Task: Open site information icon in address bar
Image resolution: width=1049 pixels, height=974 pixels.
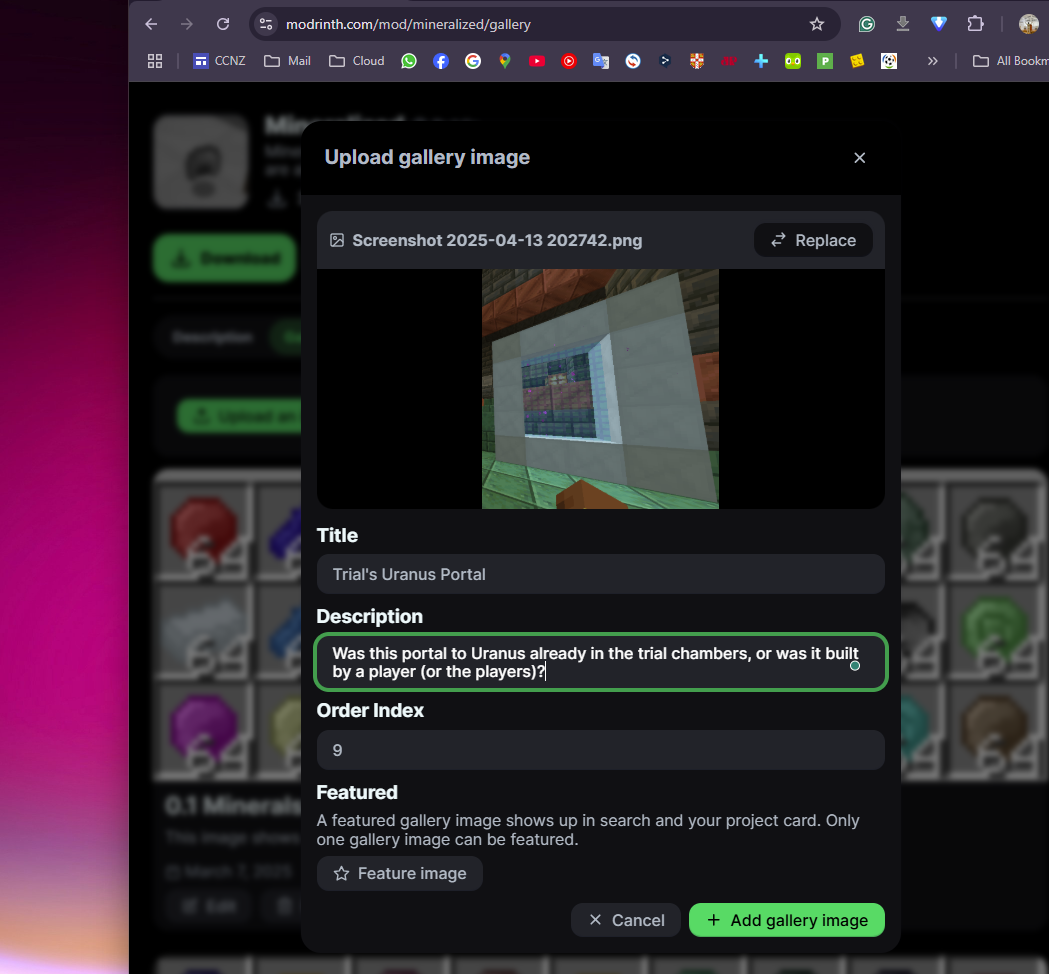Action: click(x=266, y=24)
